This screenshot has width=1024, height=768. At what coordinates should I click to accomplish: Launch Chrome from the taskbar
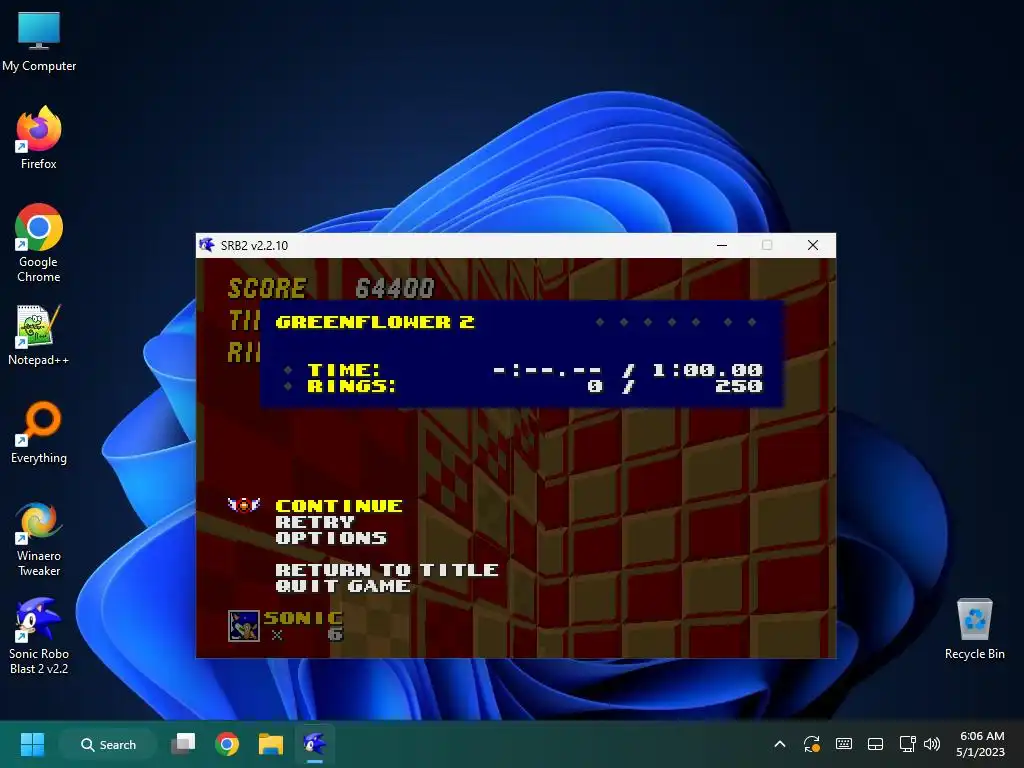tap(227, 744)
